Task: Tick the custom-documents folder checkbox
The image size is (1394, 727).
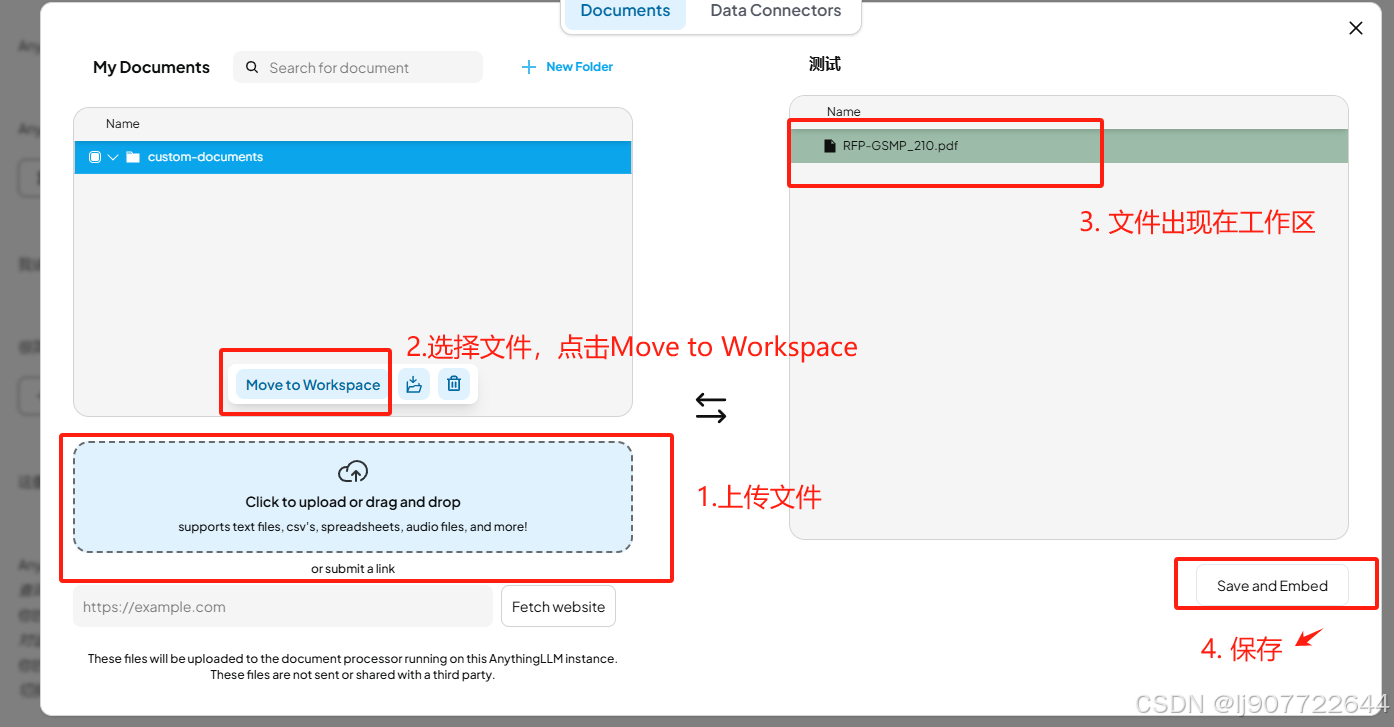Action: point(95,157)
